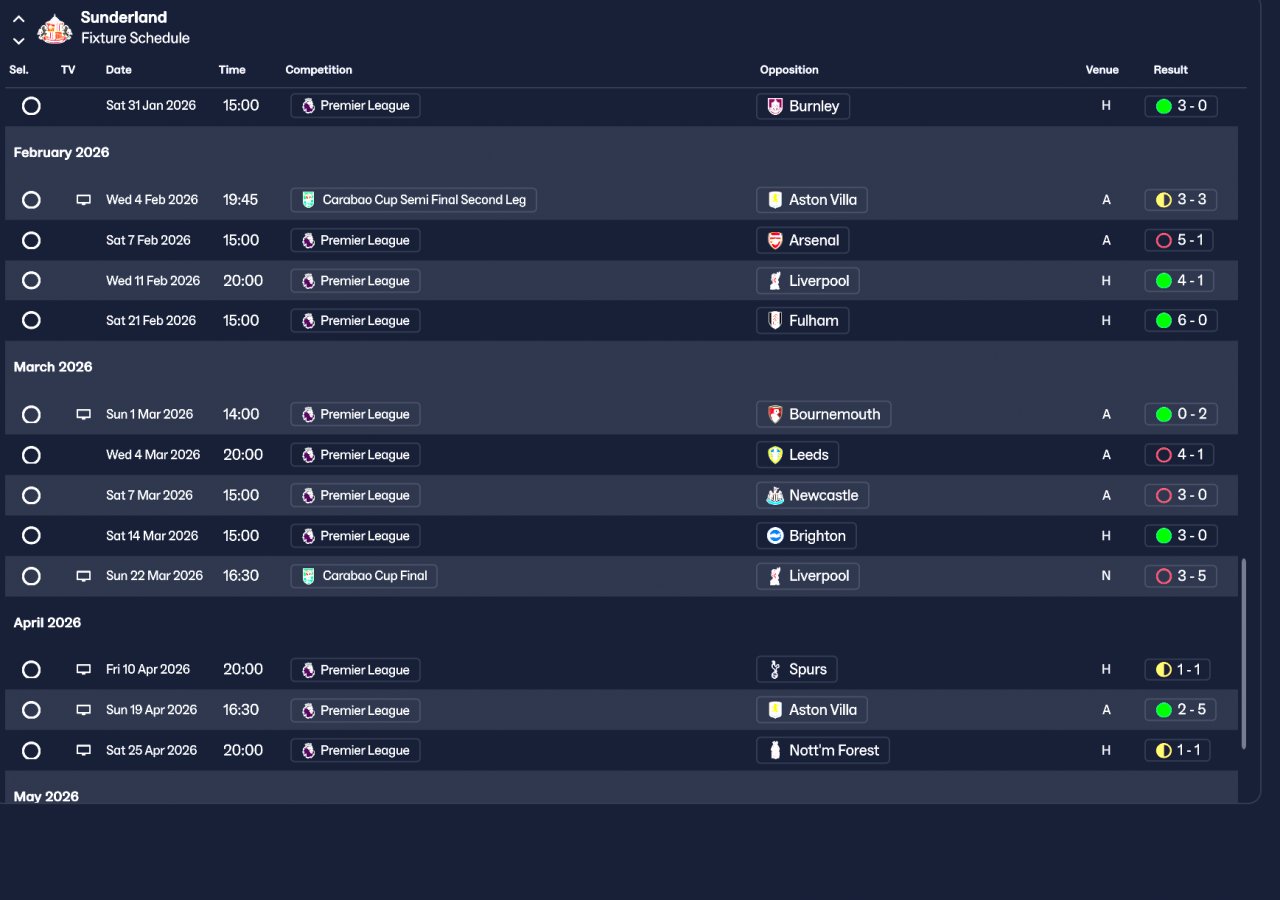Screen dimensions: 1280x900
Task: Click the 14:00 kick-off time
Action: [x=241, y=414]
